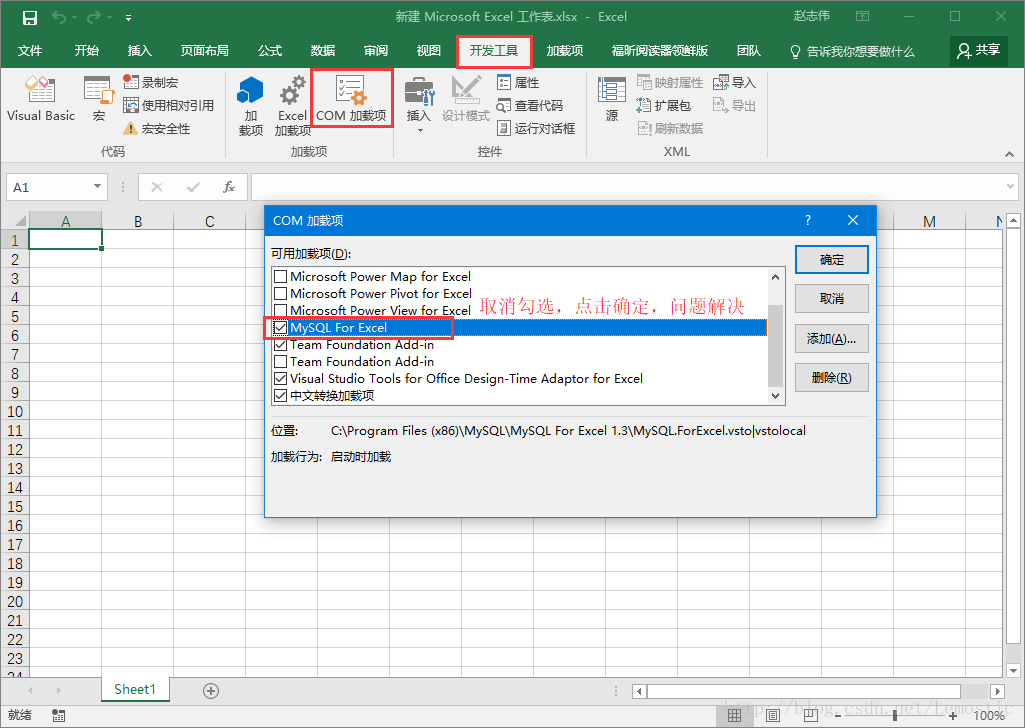The height and width of the screenshot is (728, 1025).
Task: Click the Insert Function fx button
Action: tap(229, 188)
